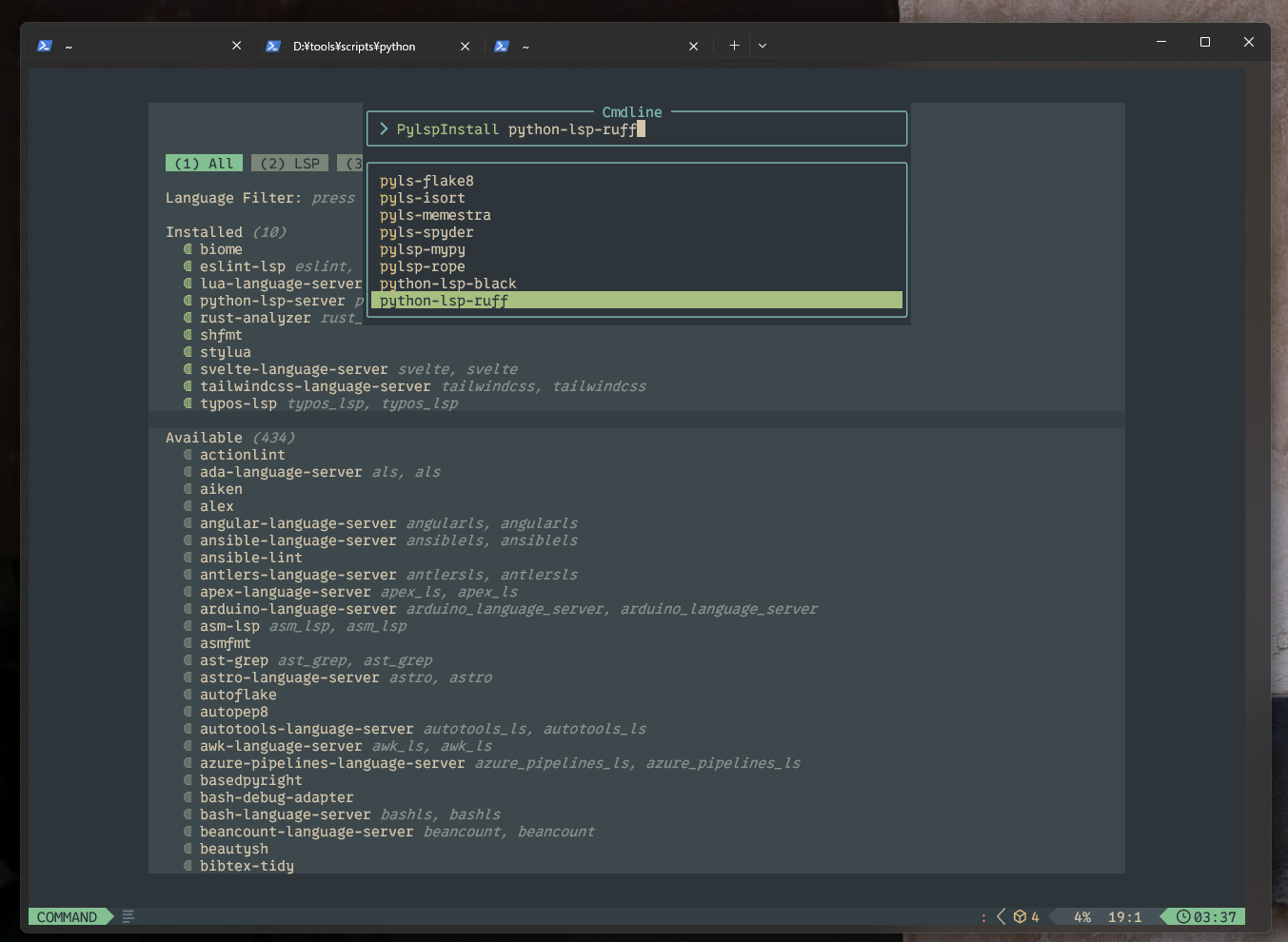
Task: Switch to the (2) LSP filter tab
Action: [x=289, y=163]
